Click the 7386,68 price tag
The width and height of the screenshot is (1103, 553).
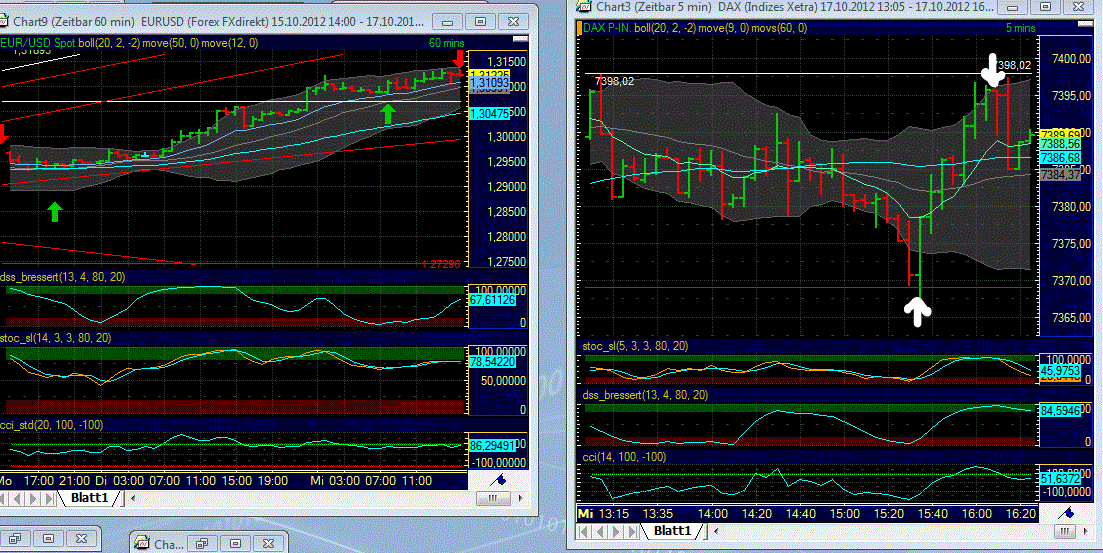pyautogui.click(x=1060, y=158)
